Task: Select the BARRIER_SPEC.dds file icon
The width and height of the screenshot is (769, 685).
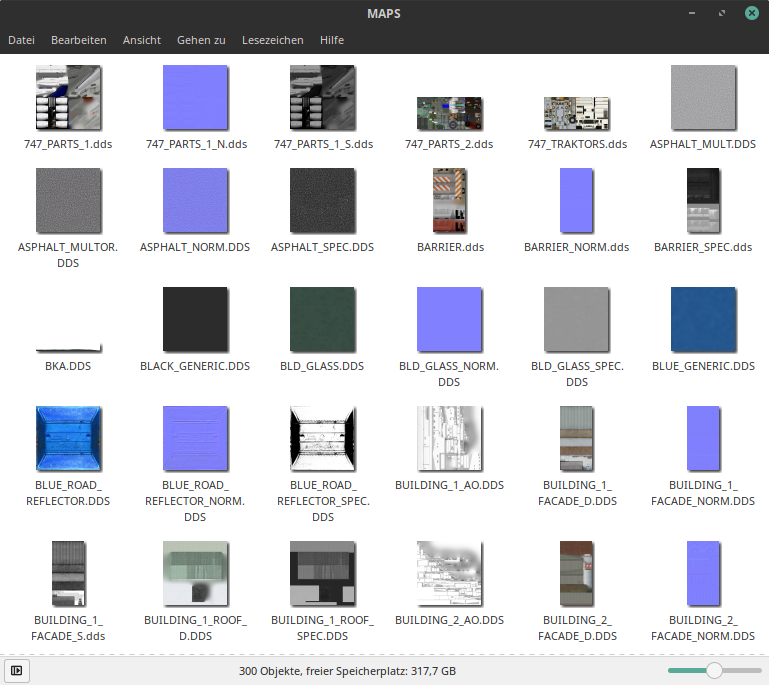Action: coord(703,200)
